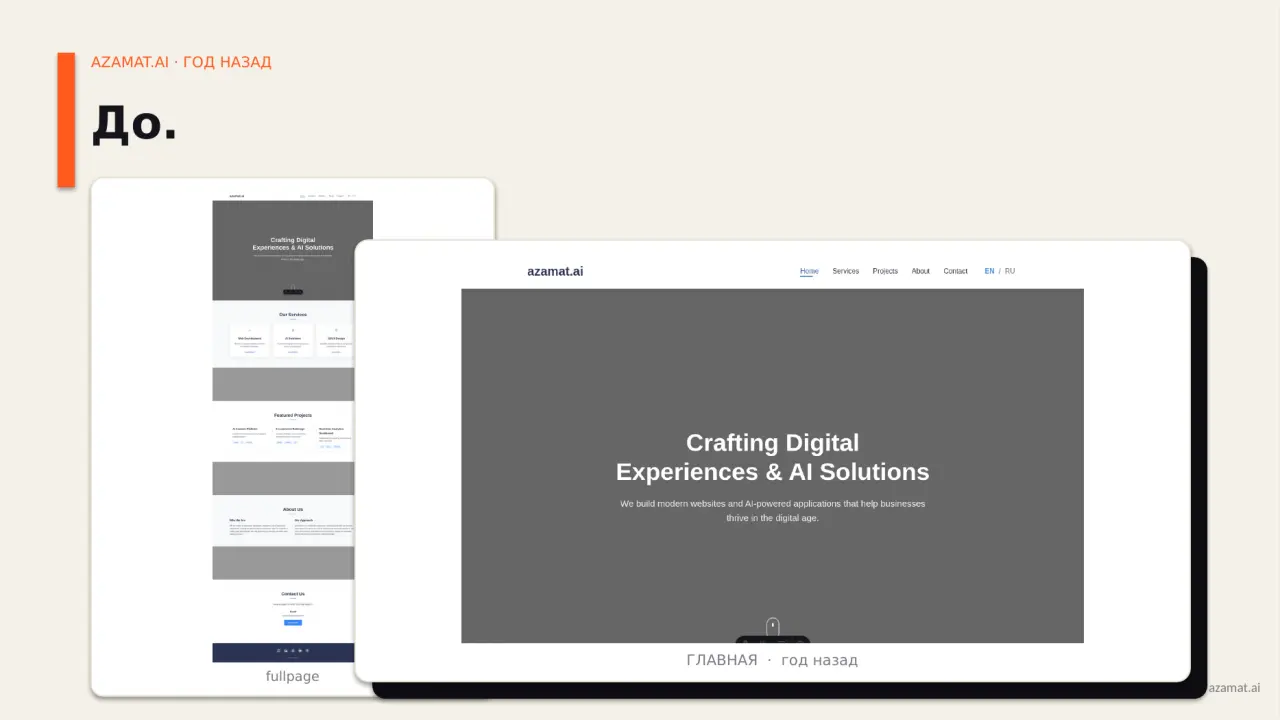Click the scroll-down mouse icon in hero

coord(772,627)
